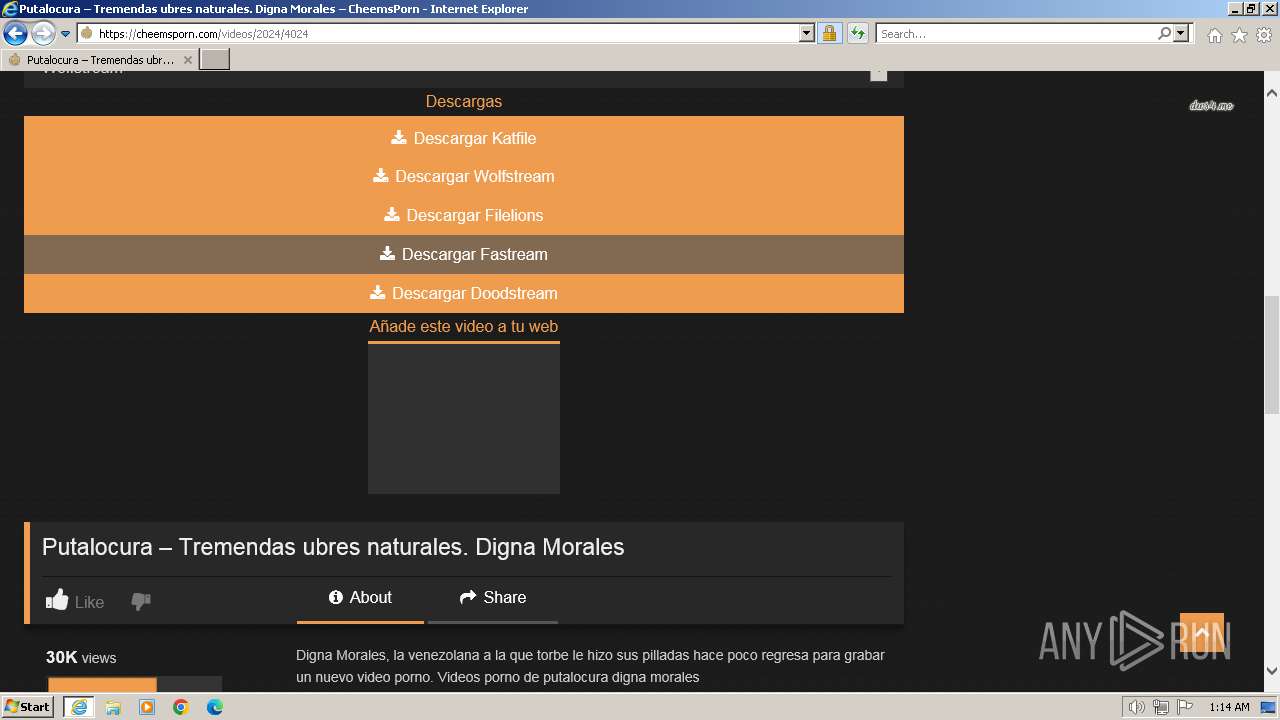
Task: Click the orange back-to-top arrow button
Action: click(1202, 632)
